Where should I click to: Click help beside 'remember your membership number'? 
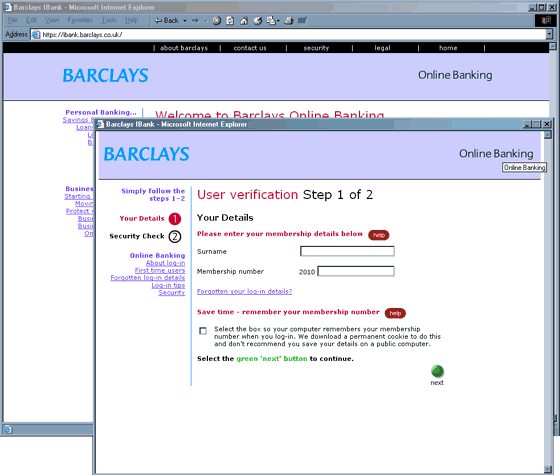pyautogui.click(x=395, y=313)
